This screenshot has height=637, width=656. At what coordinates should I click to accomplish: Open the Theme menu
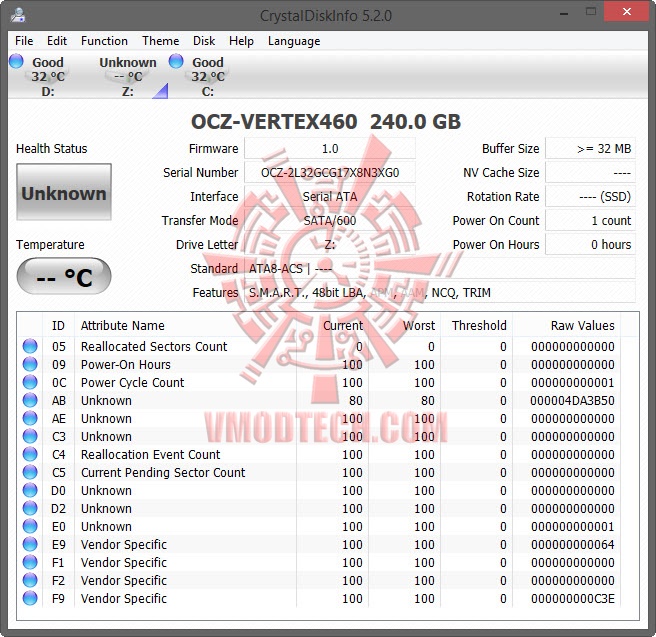click(160, 41)
